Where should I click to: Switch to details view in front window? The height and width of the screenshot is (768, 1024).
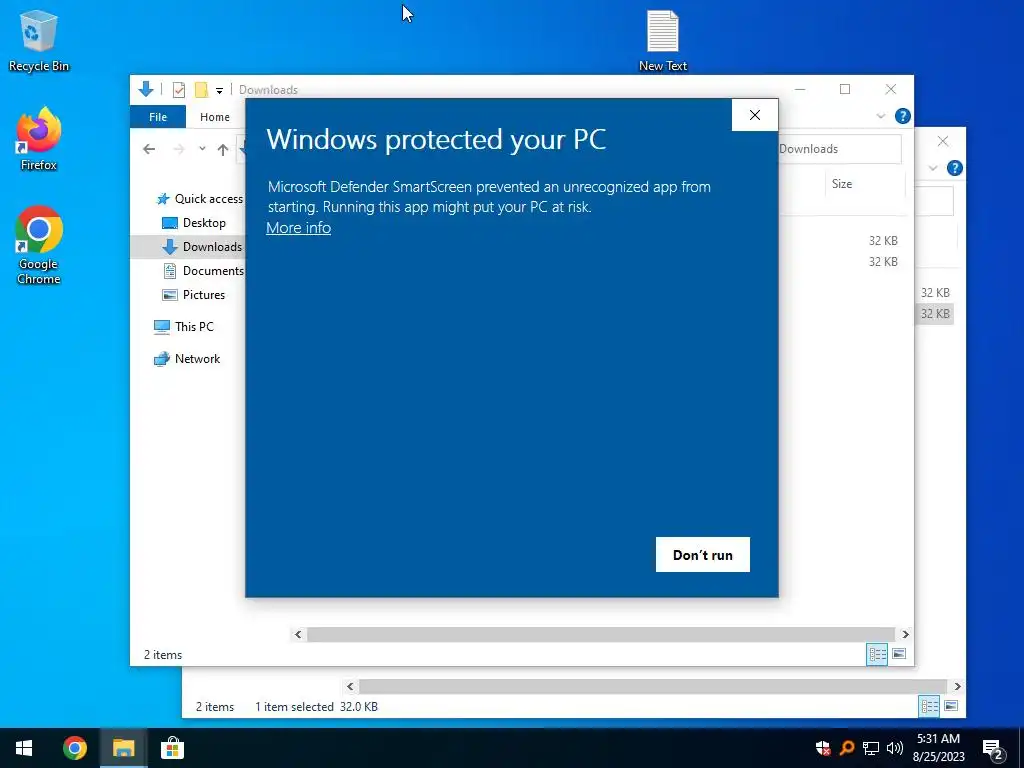(x=877, y=654)
